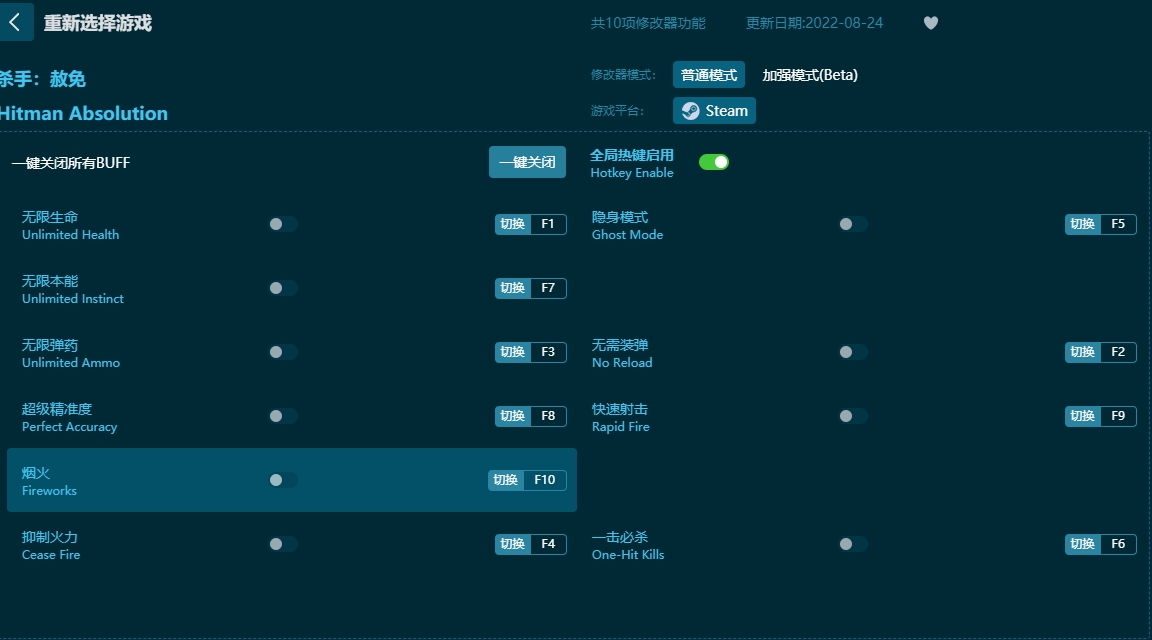The width and height of the screenshot is (1152, 640).
Task: Click 切换 button for Unlimited Instinct
Action: [513, 288]
